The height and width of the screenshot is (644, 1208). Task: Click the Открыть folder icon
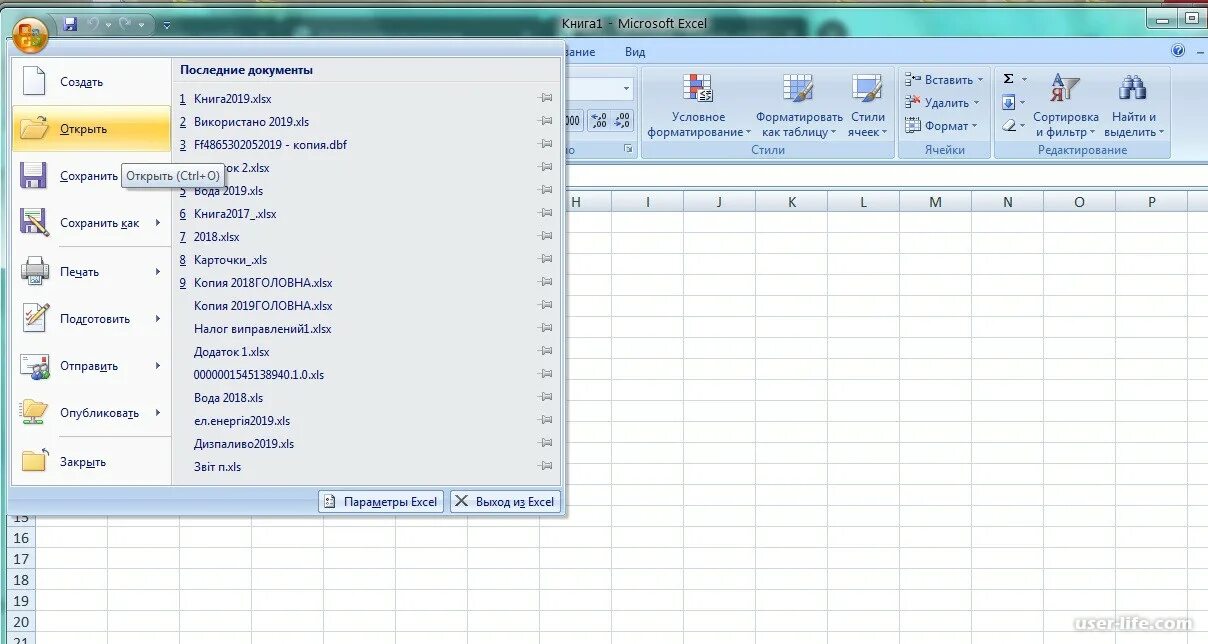[x=34, y=128]
